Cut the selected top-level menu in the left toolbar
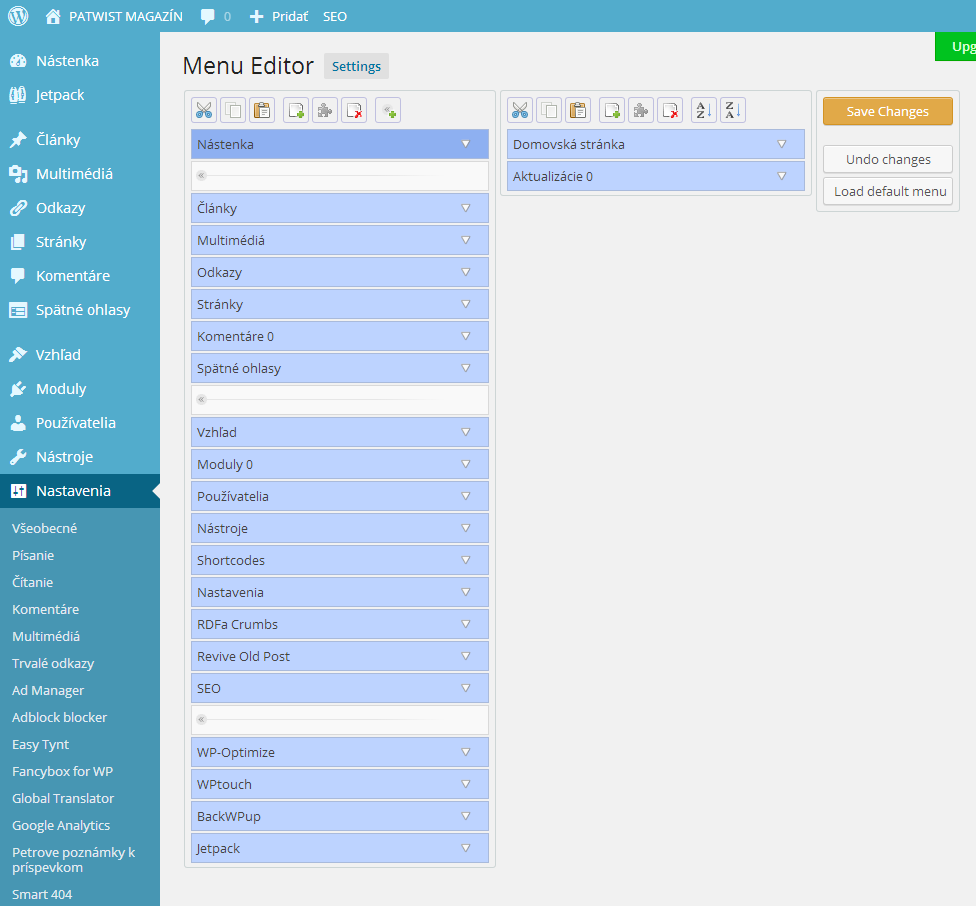The image size is (976, 906). [204, 111]
